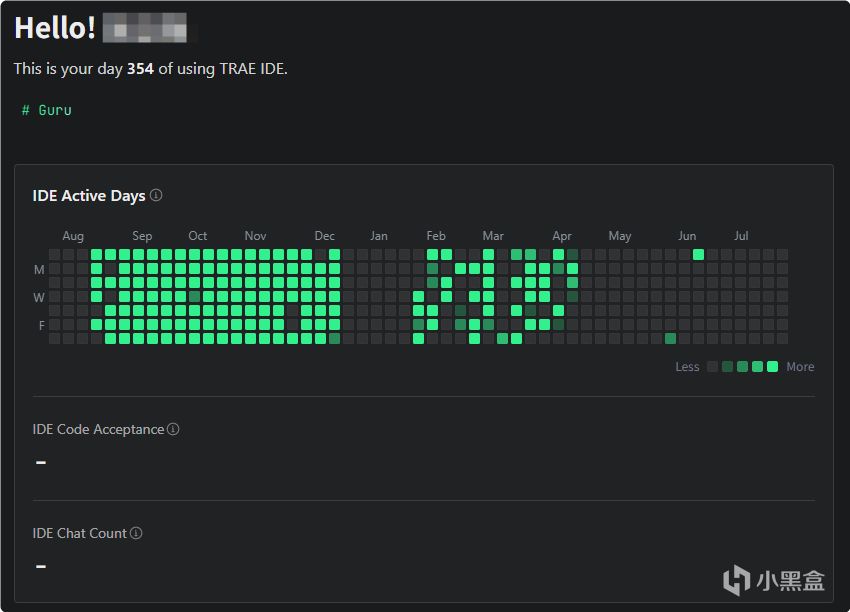Click the 'May' month label

[620, 236]
